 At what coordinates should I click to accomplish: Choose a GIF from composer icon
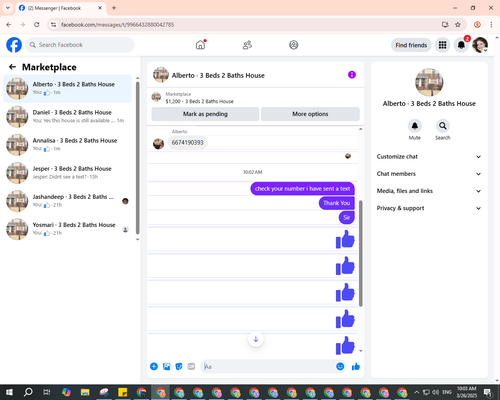pyautogui.click(x=191, y=367)
